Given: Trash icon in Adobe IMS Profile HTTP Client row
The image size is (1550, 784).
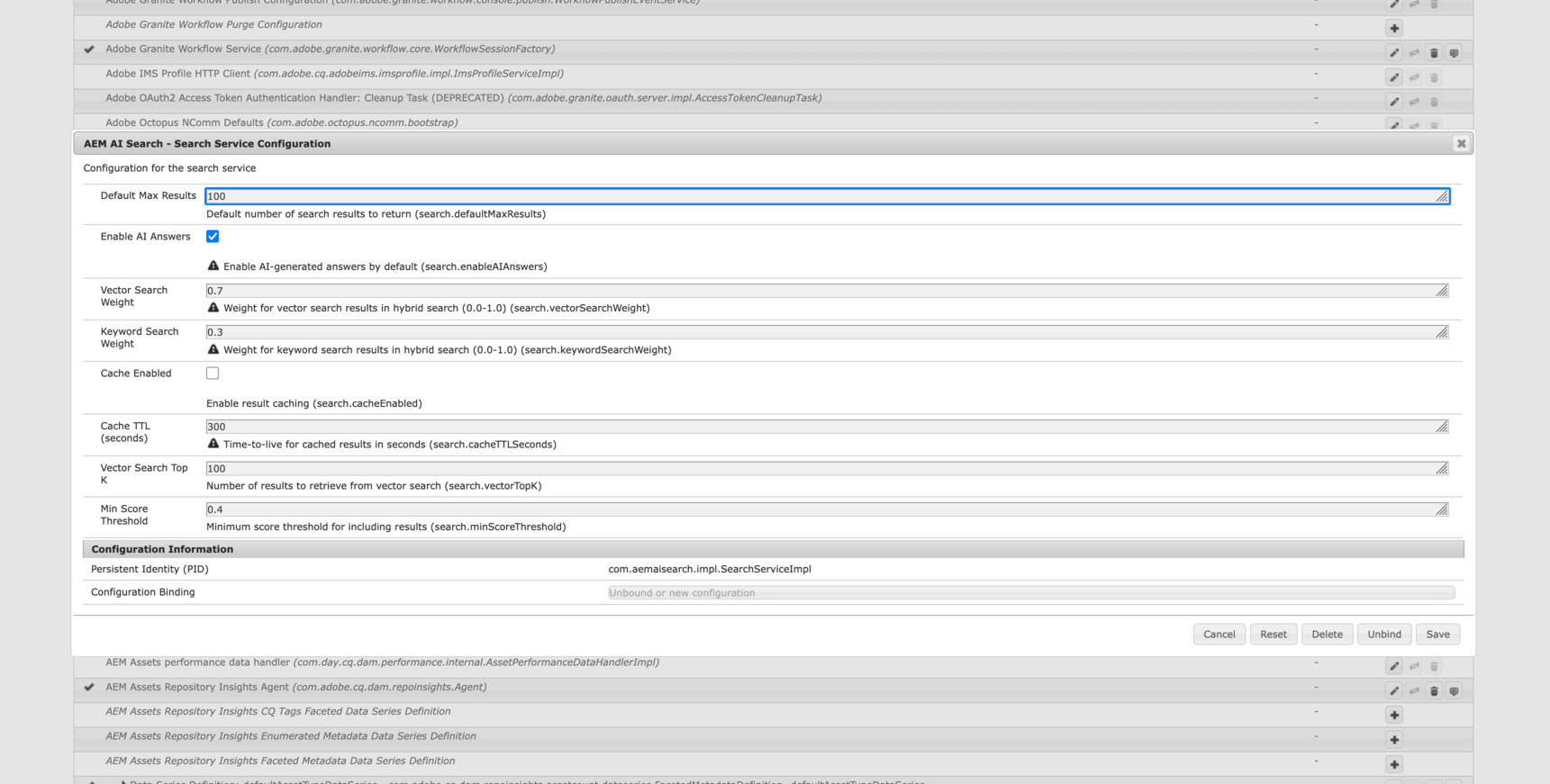Looking at the screenshot, I should click(x=1434, y=77).
